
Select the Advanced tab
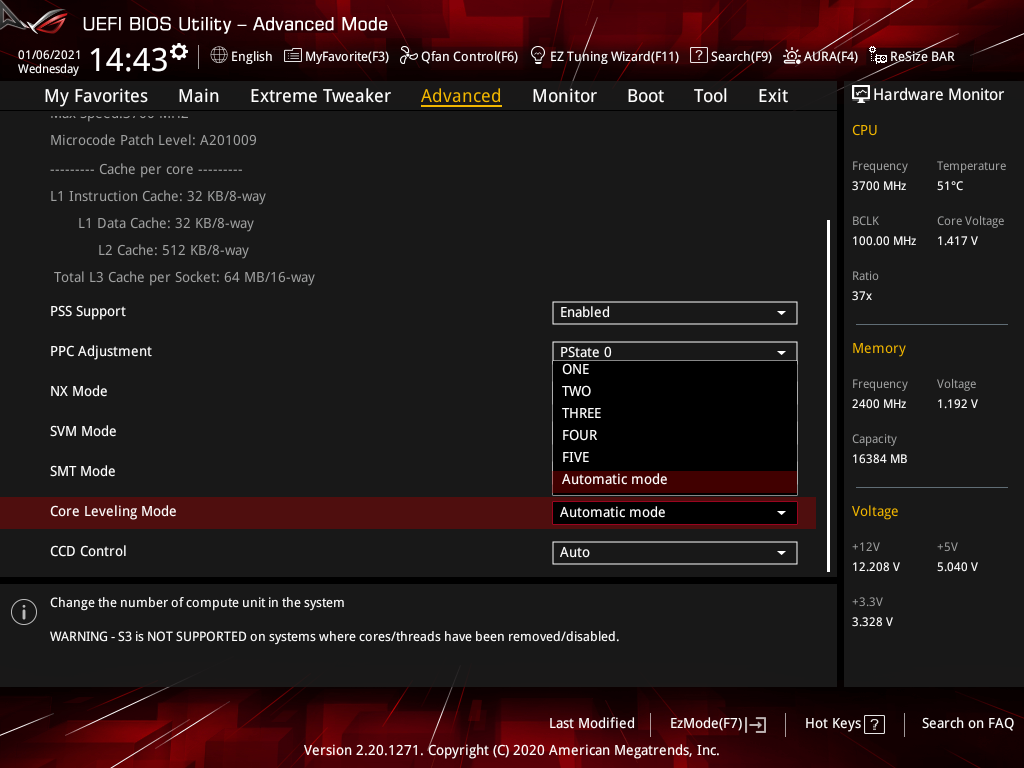tap(460, 96)
